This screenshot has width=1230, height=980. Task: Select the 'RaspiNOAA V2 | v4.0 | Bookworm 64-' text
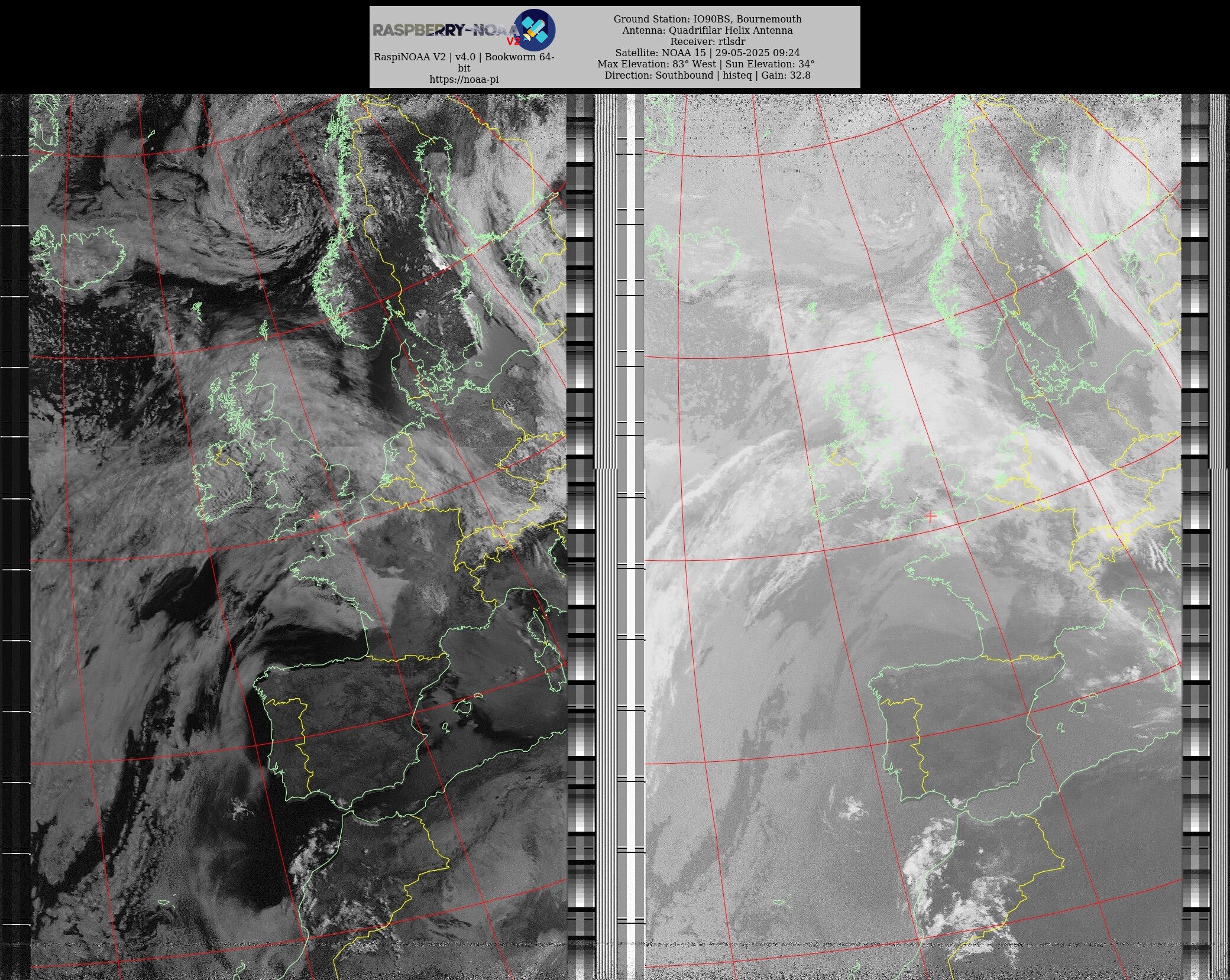coord(464,57)
